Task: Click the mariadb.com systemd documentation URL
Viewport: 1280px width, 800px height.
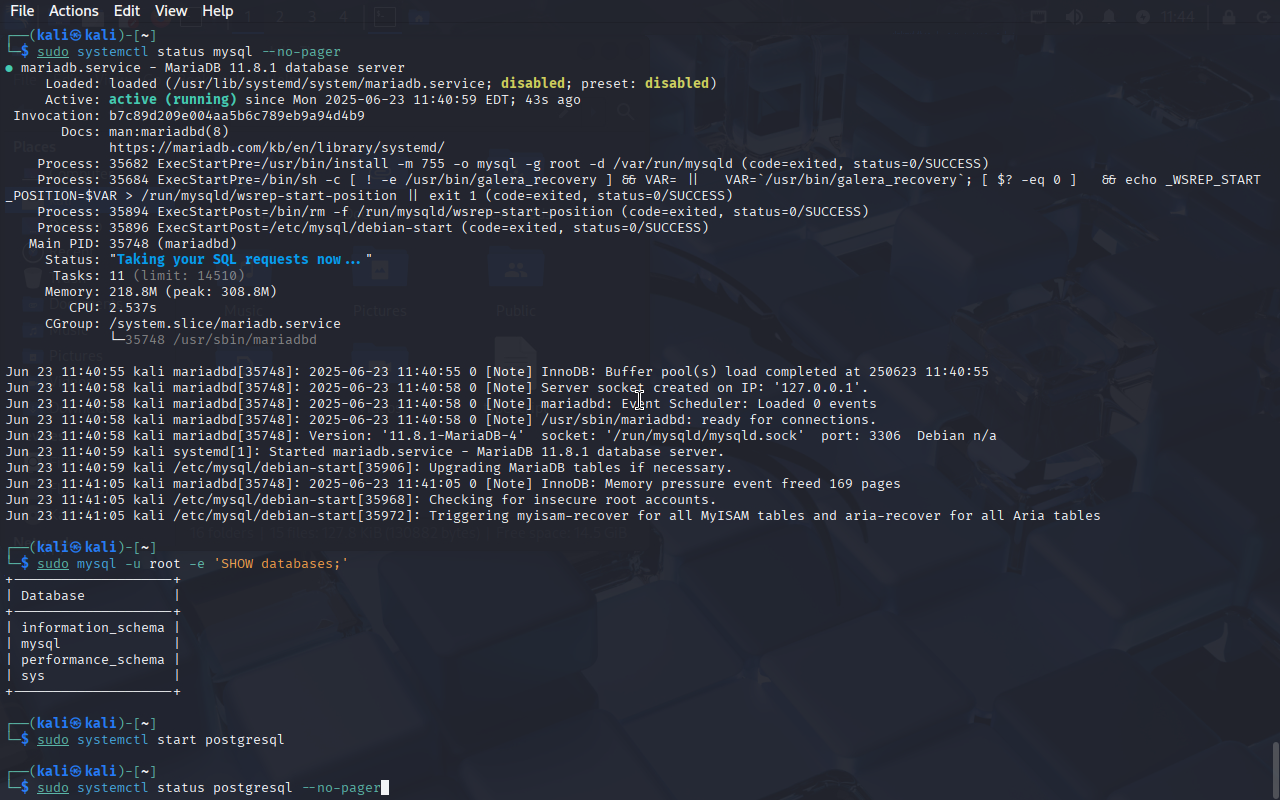Action: (277, 147)
